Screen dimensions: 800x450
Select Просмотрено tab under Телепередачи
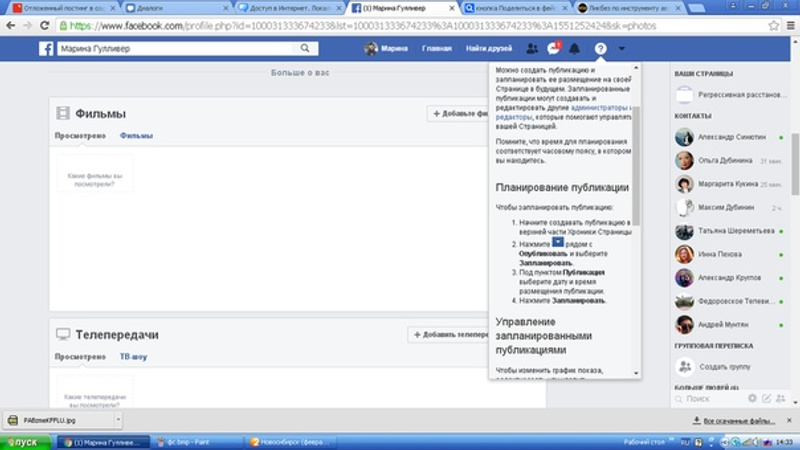click(x=80, y=357)
